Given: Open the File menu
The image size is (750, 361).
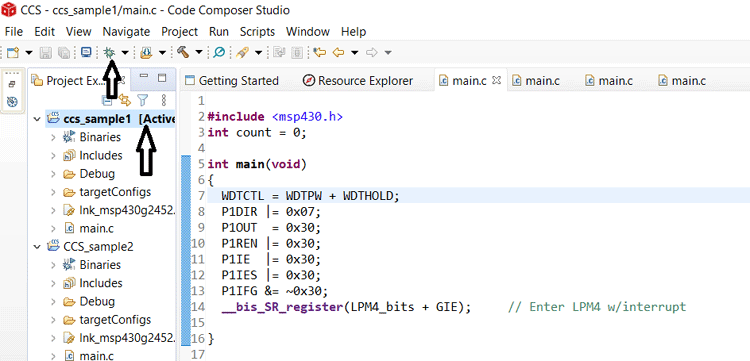Looking at the screenshot, I should (13, 32).
